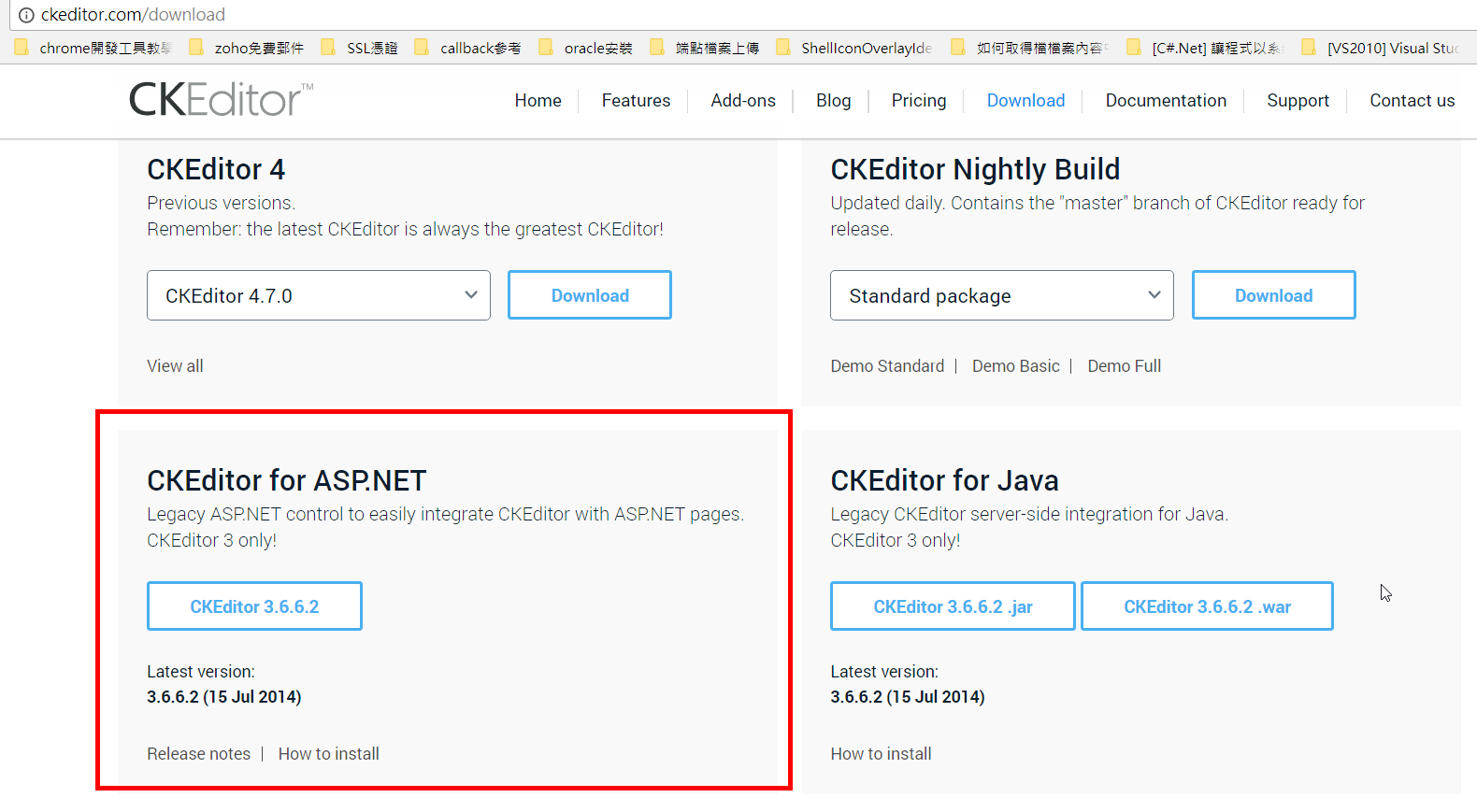Open the Add-ons page
Image resolution: width=1477 pixels, height=812 pixels.
[x=743, y=100]
